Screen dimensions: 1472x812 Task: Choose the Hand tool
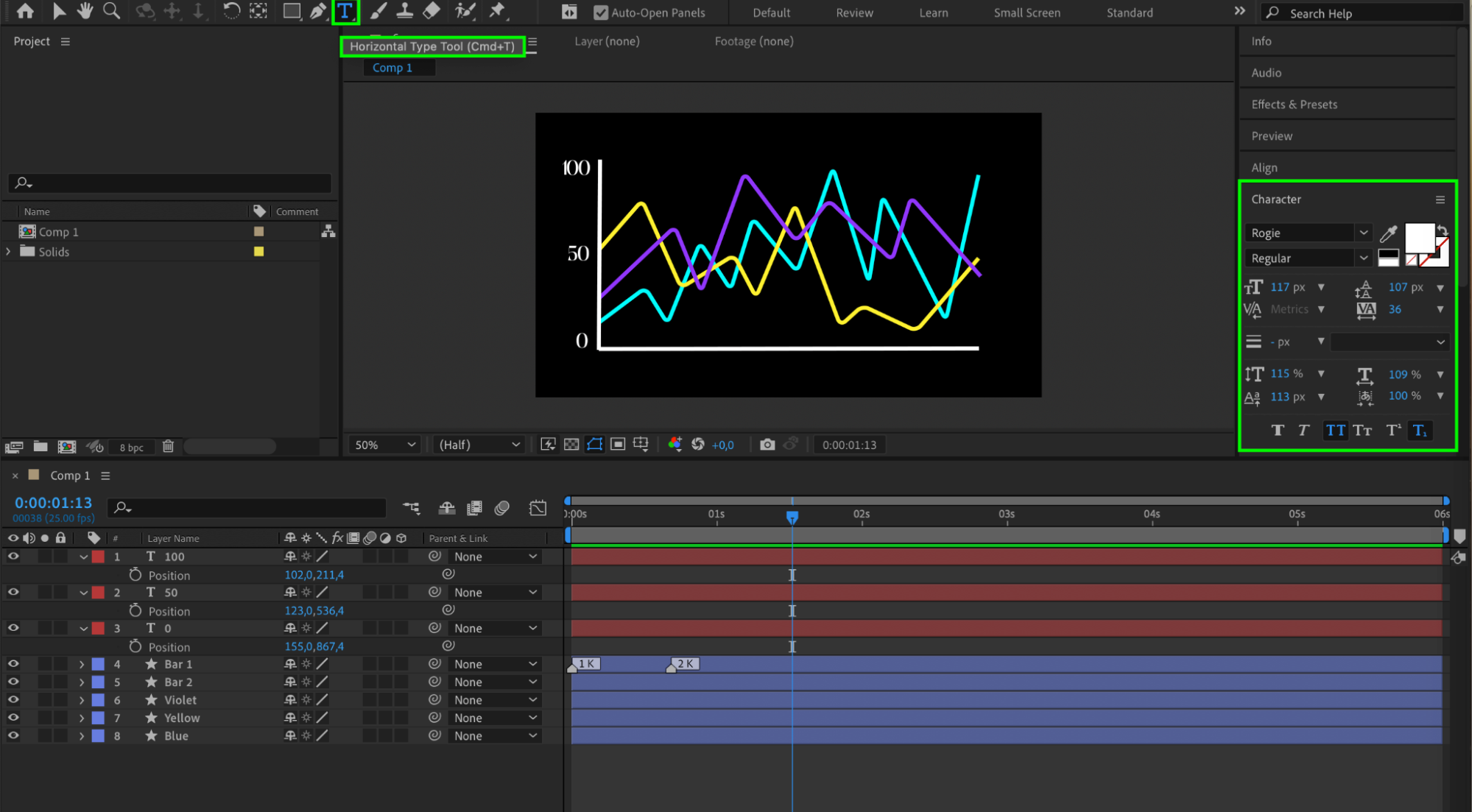(x=85, y=11)
